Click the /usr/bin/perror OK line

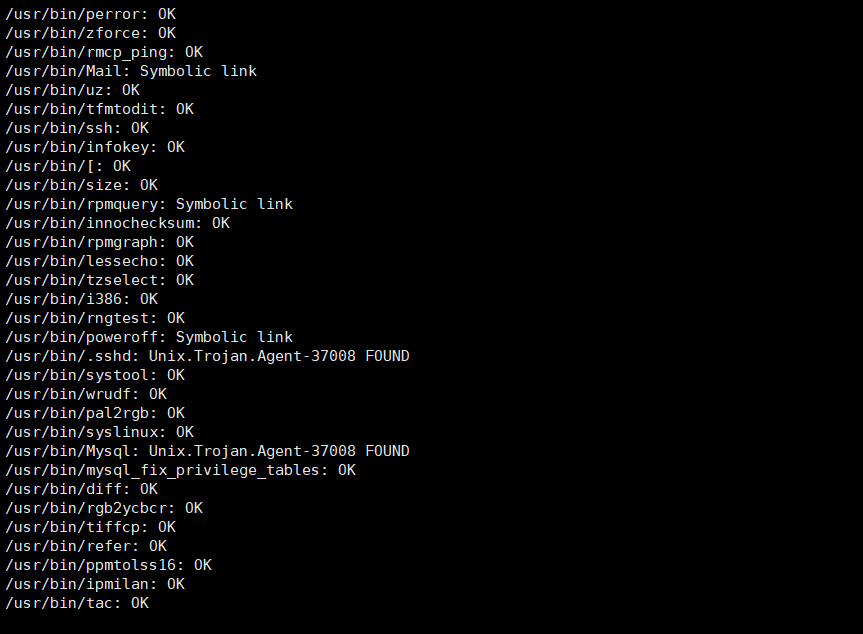pos(91,14)
